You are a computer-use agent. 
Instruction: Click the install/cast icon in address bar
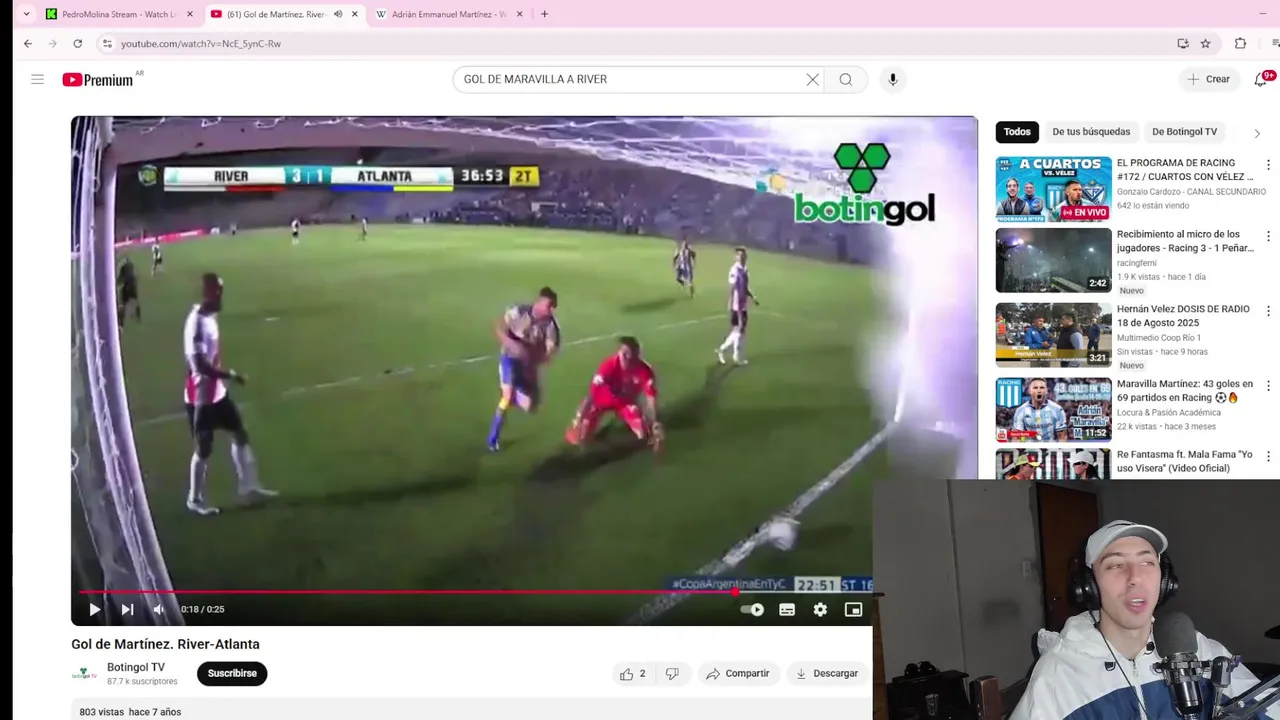[1183, 44]
